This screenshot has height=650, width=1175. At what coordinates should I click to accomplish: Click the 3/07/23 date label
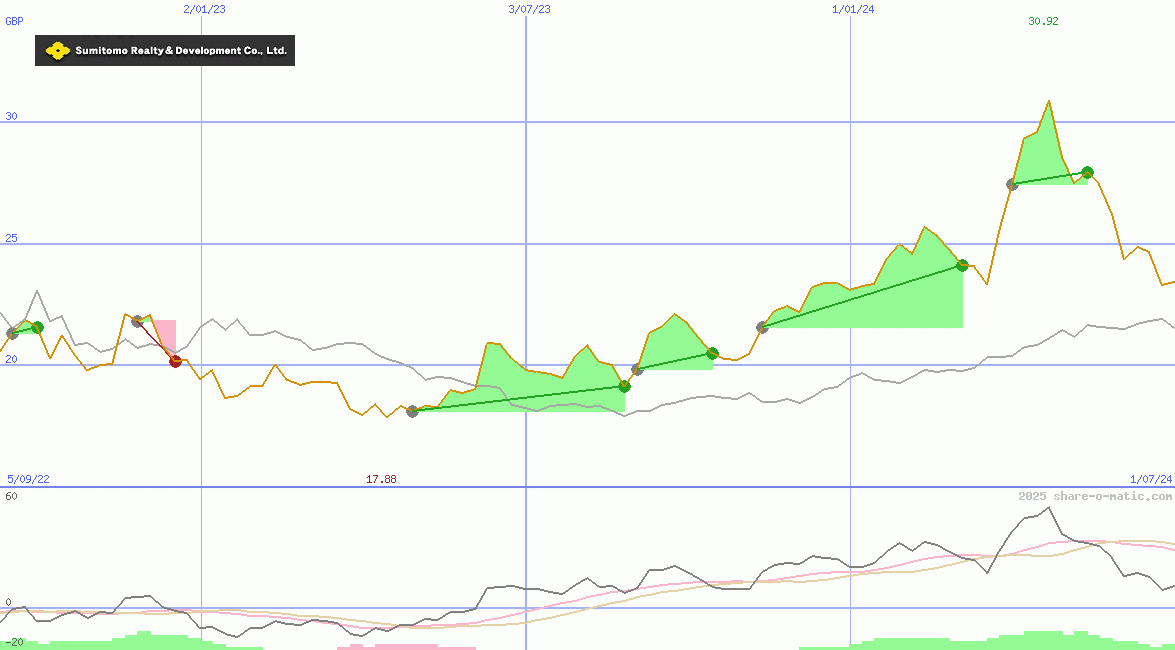coord(529,9)
